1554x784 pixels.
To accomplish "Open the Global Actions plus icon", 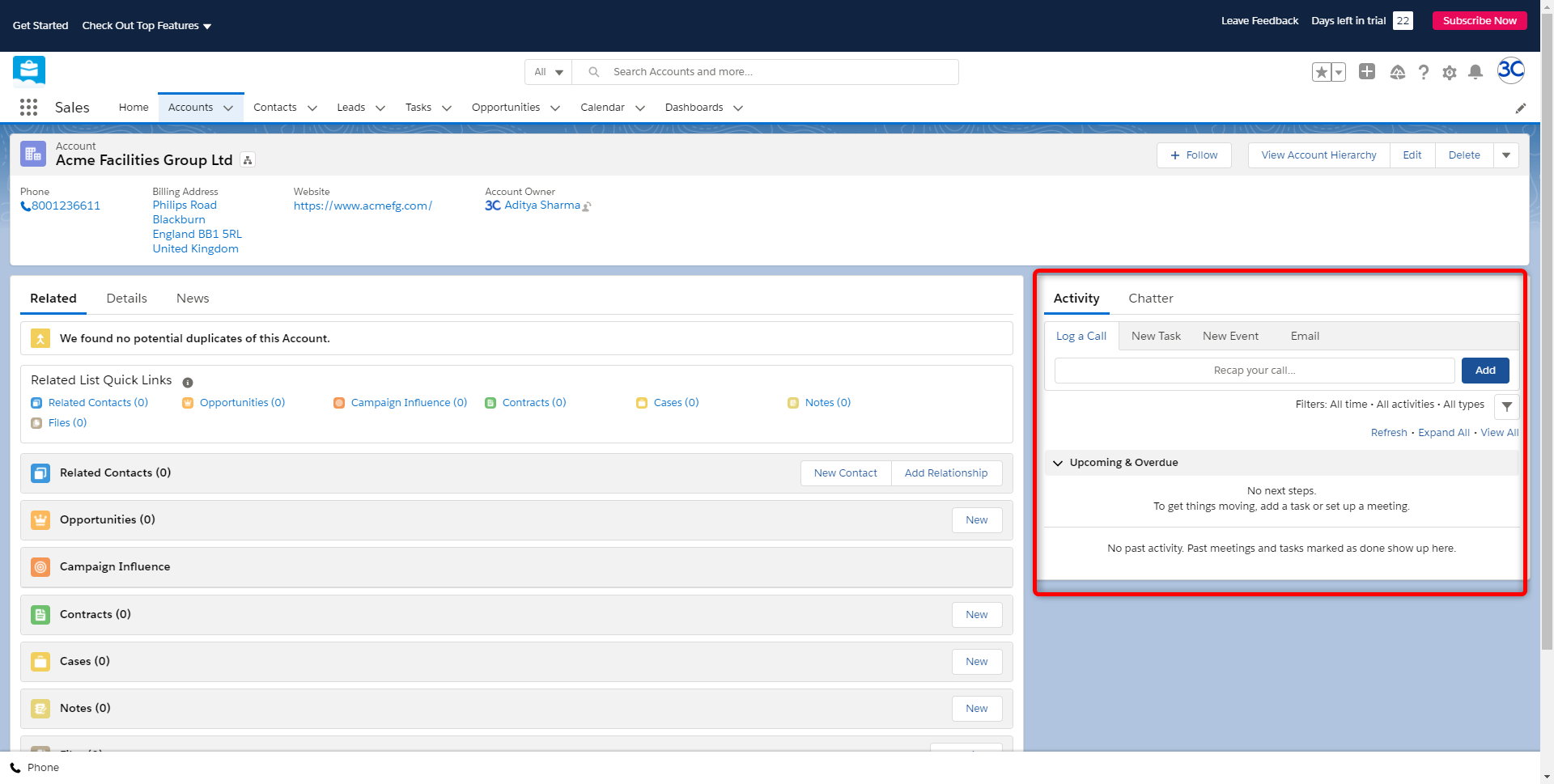I will click(1366, 72).
